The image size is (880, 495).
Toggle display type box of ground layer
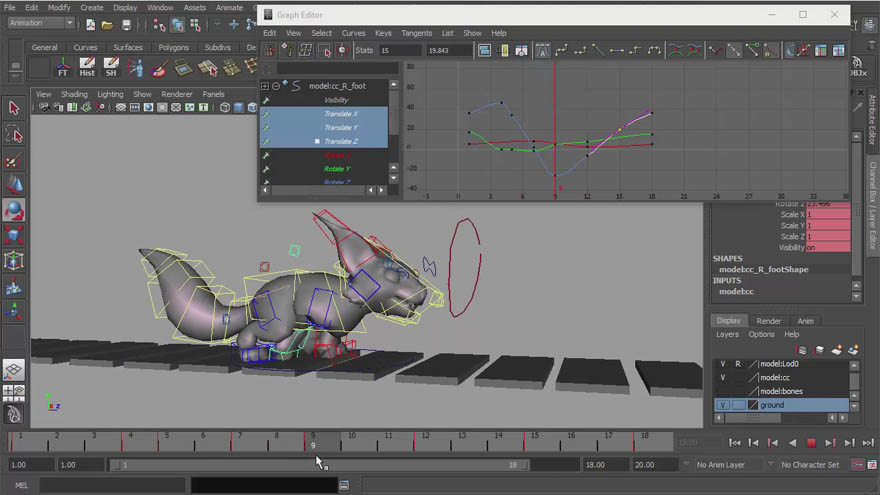[x=739, y=405]
